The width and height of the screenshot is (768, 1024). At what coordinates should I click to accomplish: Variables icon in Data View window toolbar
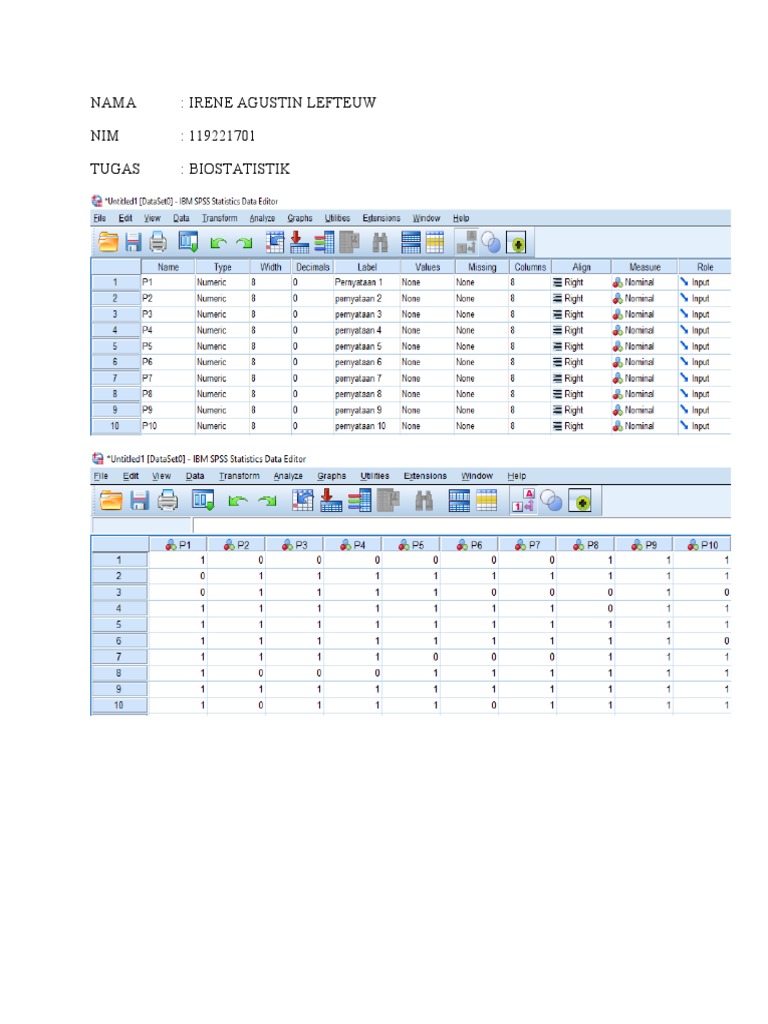coord(359,501)
